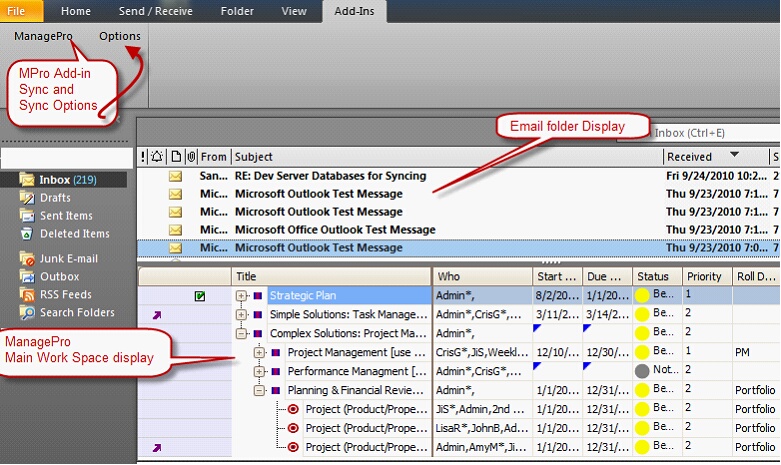Click the goal icon beside Strategic Plan
The image size is (781, 465).
coord(258,296)
